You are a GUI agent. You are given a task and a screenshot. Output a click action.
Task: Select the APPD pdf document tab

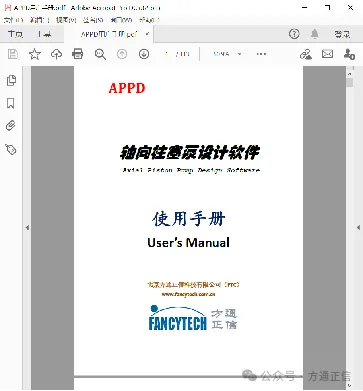click(109, 34)
